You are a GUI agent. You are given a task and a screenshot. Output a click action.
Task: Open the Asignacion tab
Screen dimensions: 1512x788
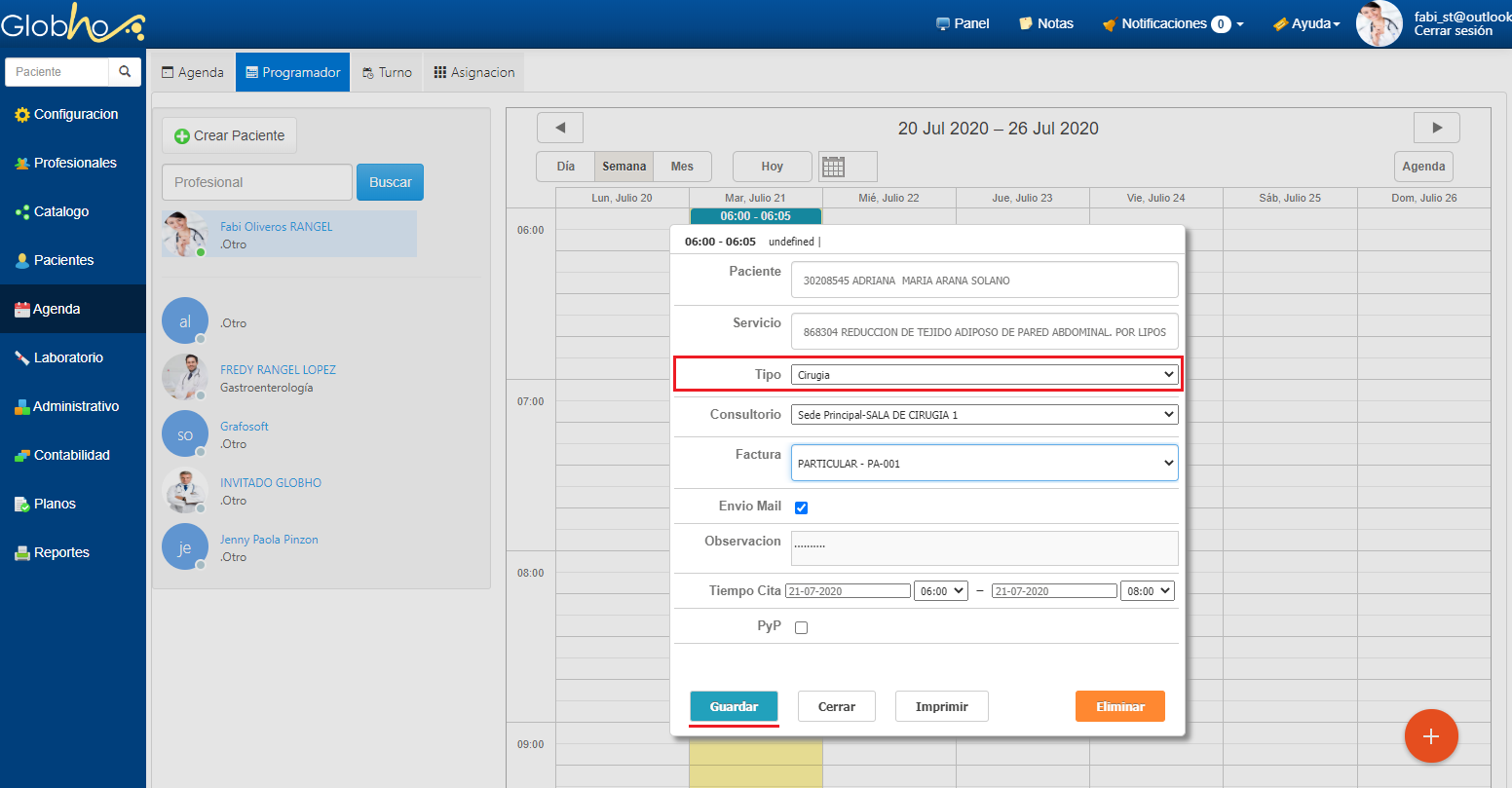click(473, 72)
